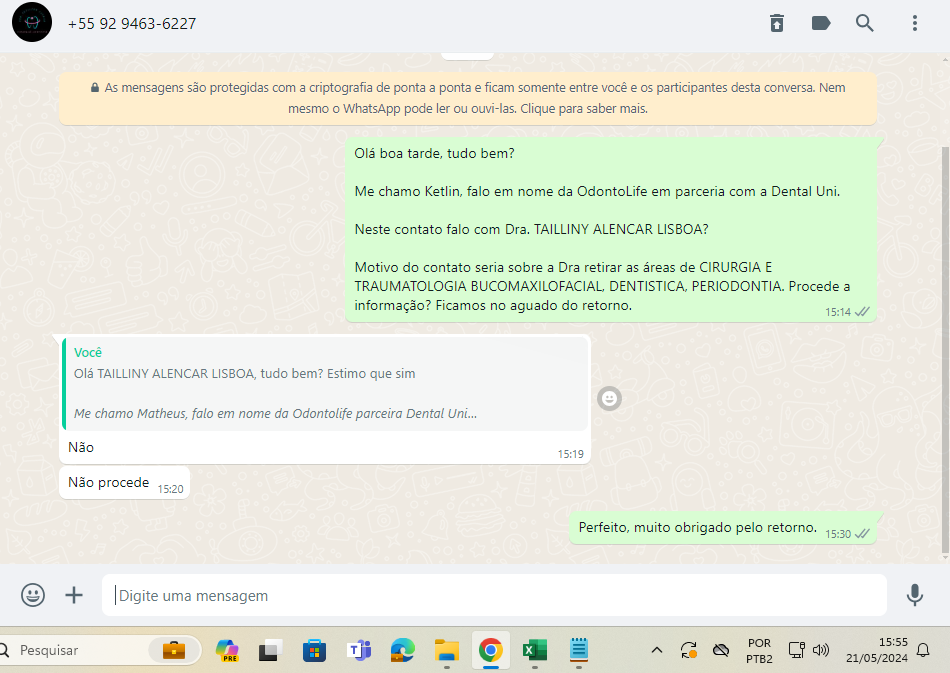Viewport: 950px width, 673px height.
Task: Click the quoted message from Você
Action: tap(325, 383)
